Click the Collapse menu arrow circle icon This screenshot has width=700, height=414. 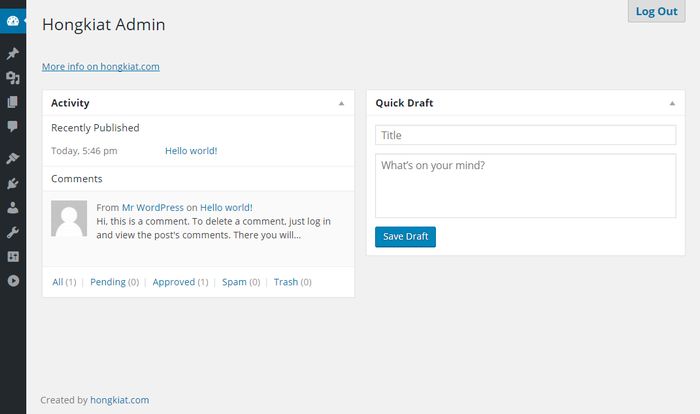(x=13, y=280)
